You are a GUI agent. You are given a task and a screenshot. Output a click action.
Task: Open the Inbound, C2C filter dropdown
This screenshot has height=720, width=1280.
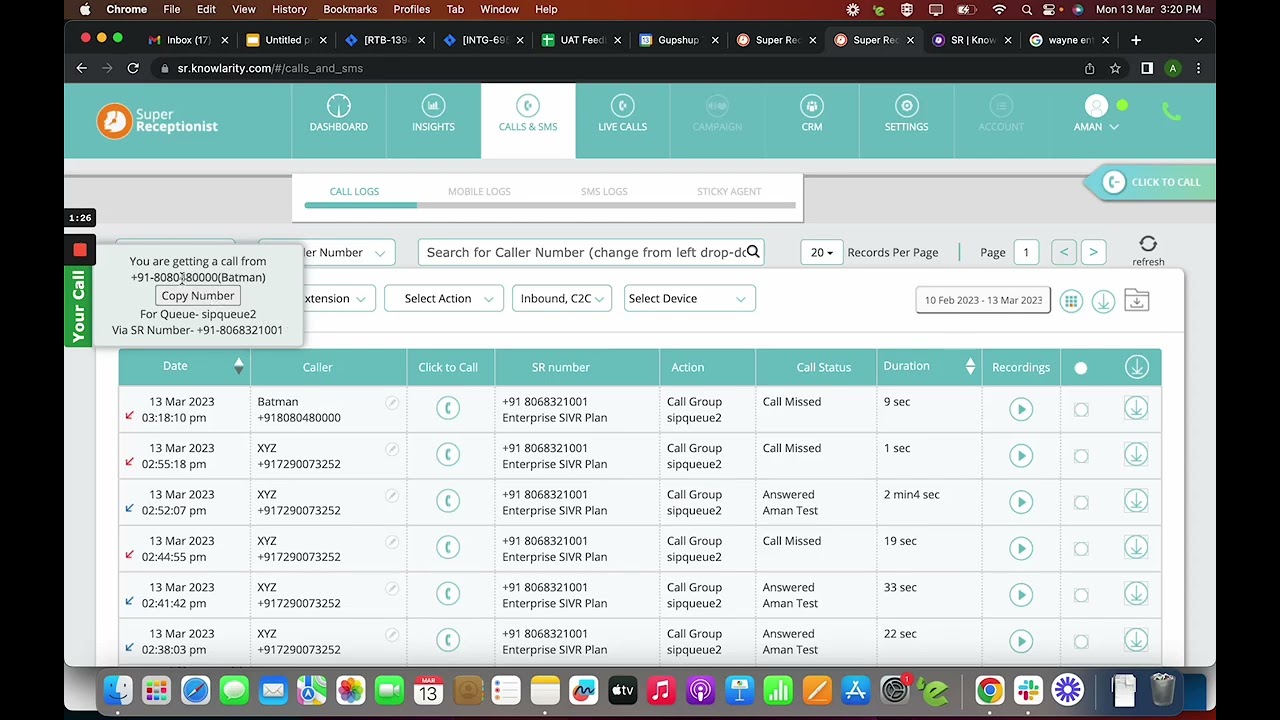(561, 298)
